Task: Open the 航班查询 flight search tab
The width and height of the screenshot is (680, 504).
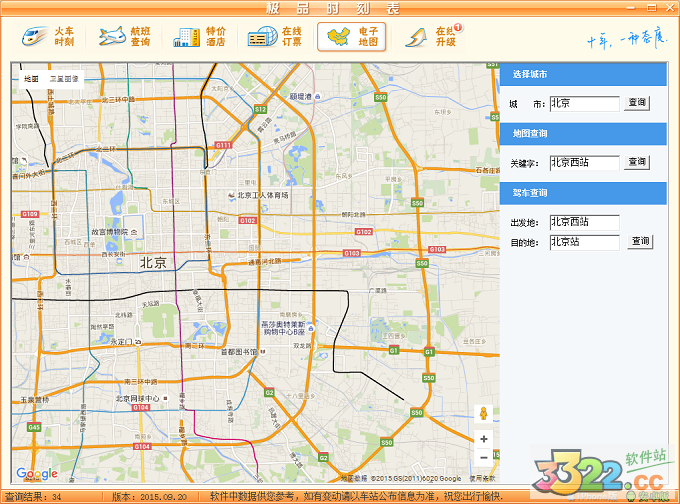Action: [x=124, y=37]
